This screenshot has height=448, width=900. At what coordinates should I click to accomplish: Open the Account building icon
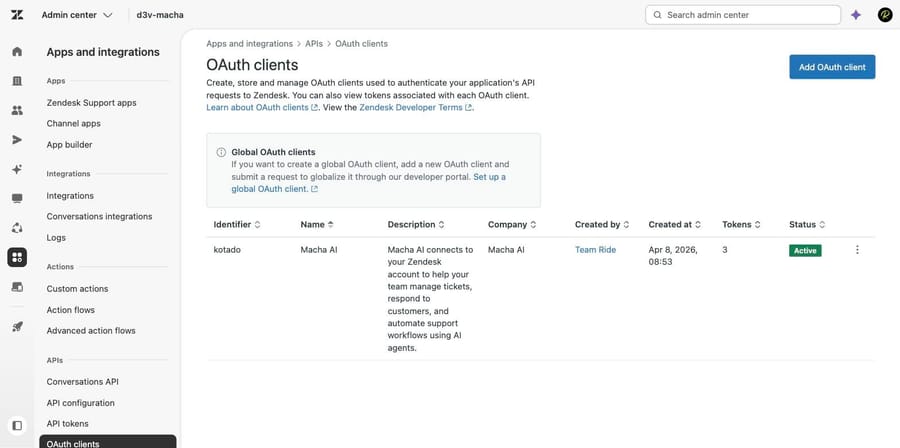17,81
